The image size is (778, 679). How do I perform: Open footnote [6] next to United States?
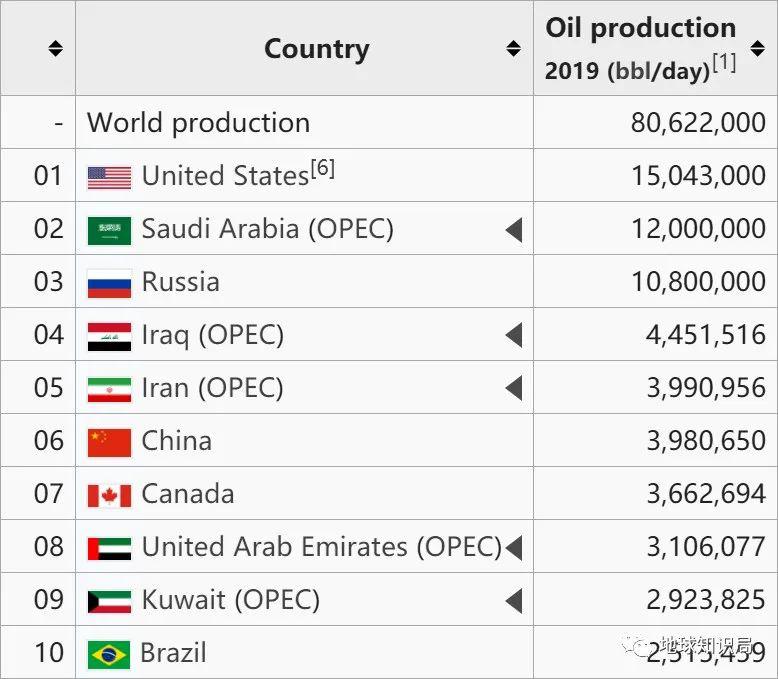pyautogui.click(x=323, y=168)
